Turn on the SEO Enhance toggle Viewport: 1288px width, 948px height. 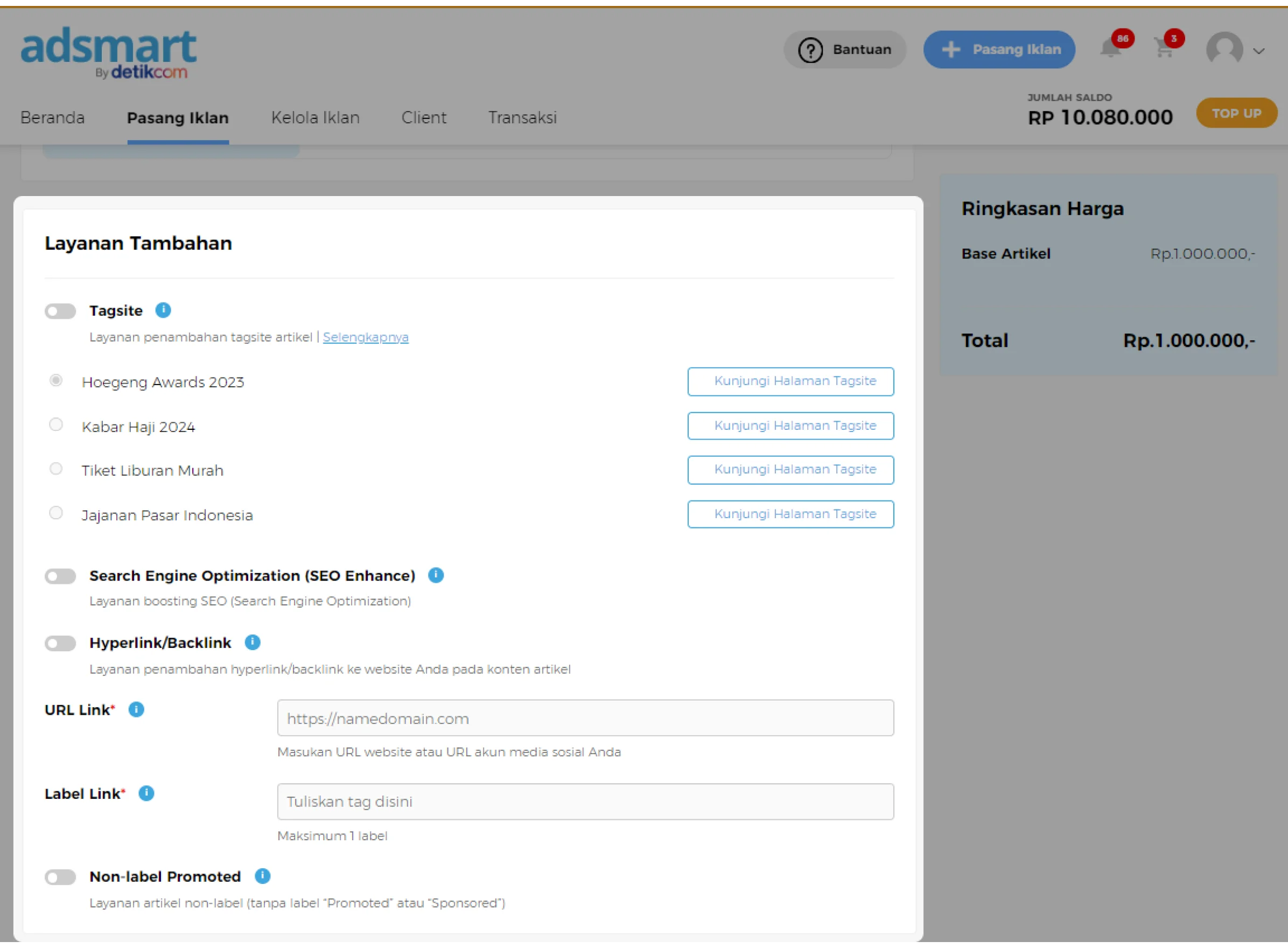point(60,576)
